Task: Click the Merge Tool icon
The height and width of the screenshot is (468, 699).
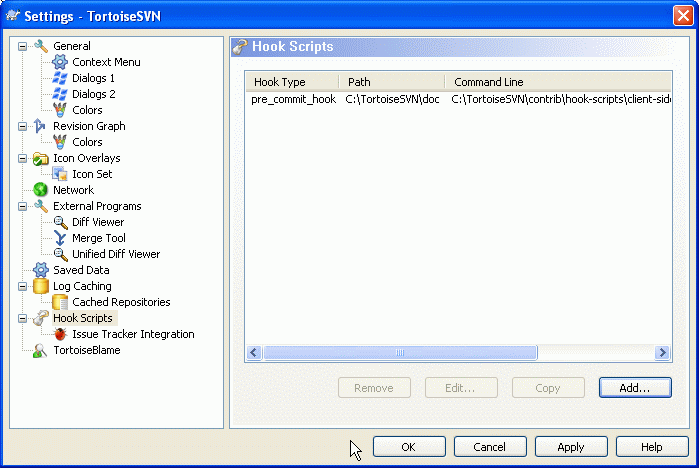Action: click(60, 238)
